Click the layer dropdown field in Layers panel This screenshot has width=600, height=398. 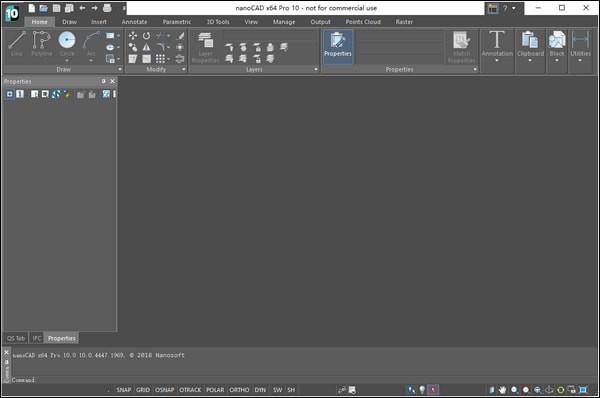pyautogui.click(x=270, y=36)
